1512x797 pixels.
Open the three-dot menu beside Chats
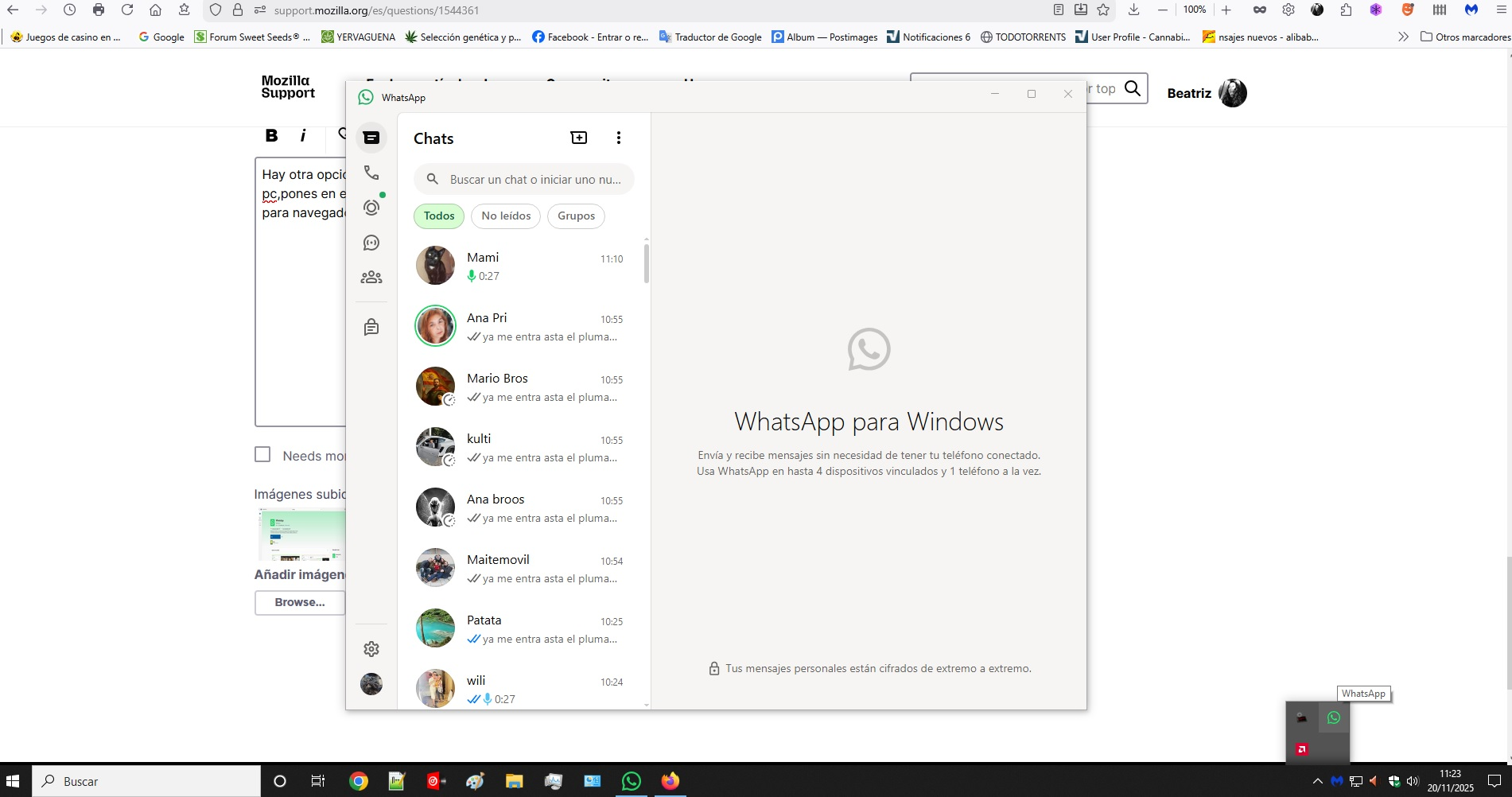tap(619, 138)
